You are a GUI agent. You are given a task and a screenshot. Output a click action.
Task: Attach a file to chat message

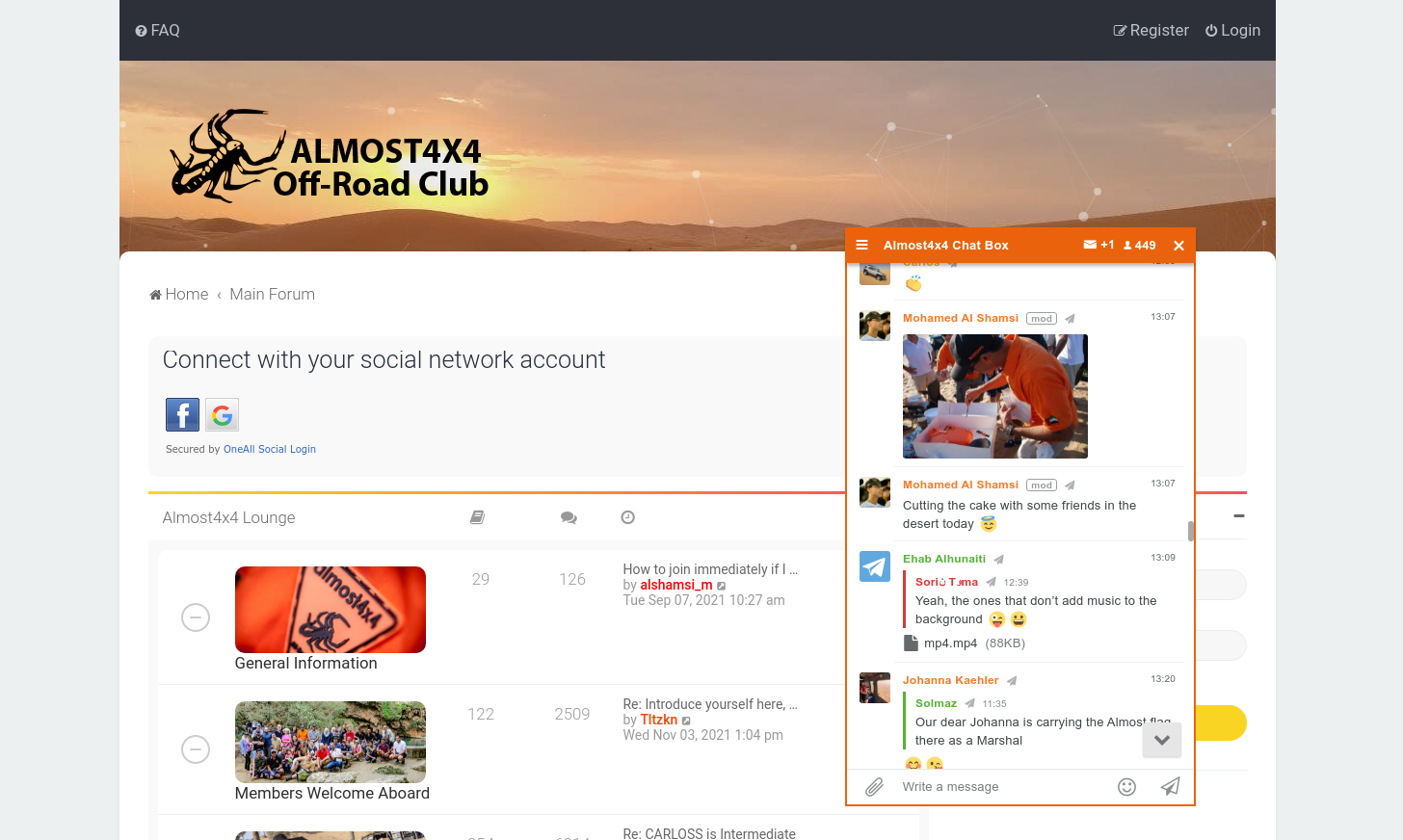click(x=874, y=787)
